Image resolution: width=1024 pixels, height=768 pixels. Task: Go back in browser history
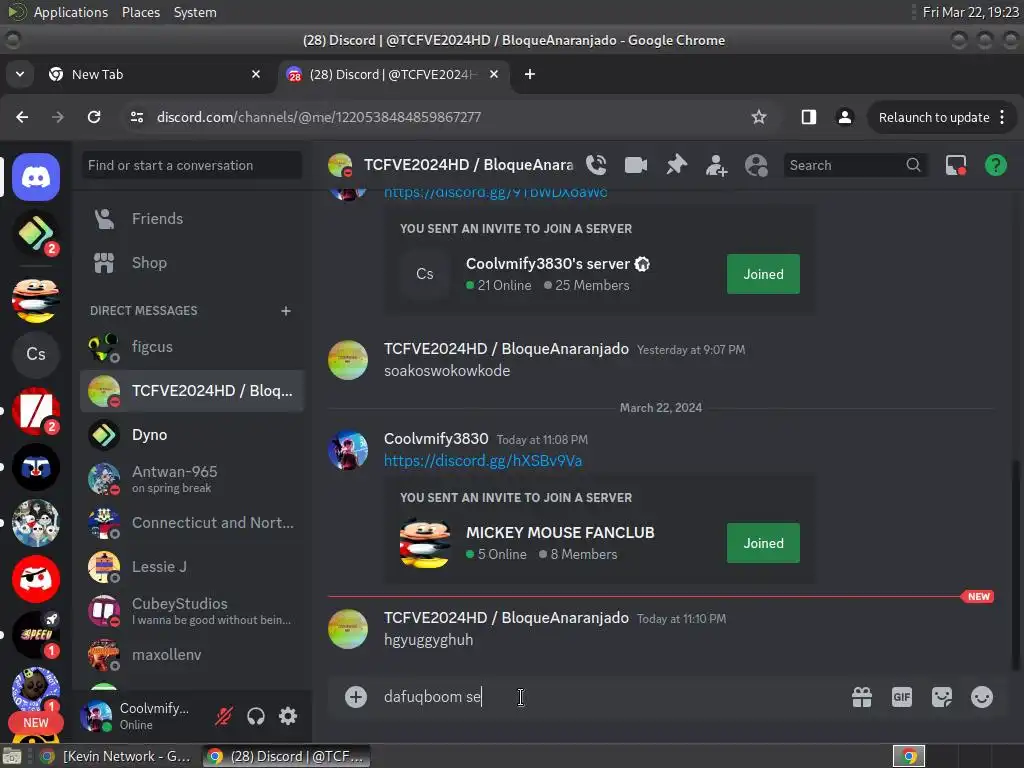(22, 117)
